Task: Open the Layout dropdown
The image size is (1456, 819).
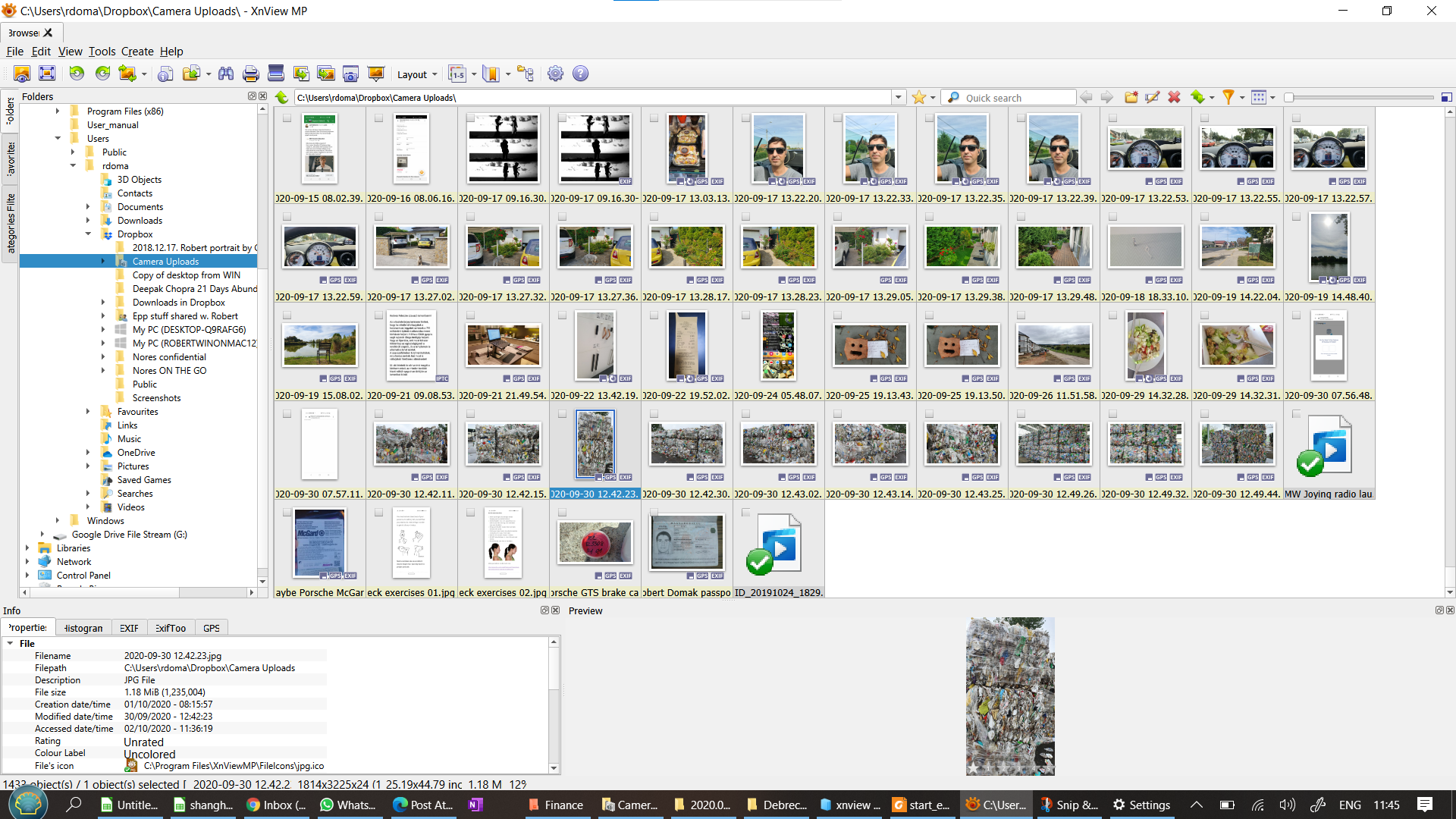Action: (417, 74)
